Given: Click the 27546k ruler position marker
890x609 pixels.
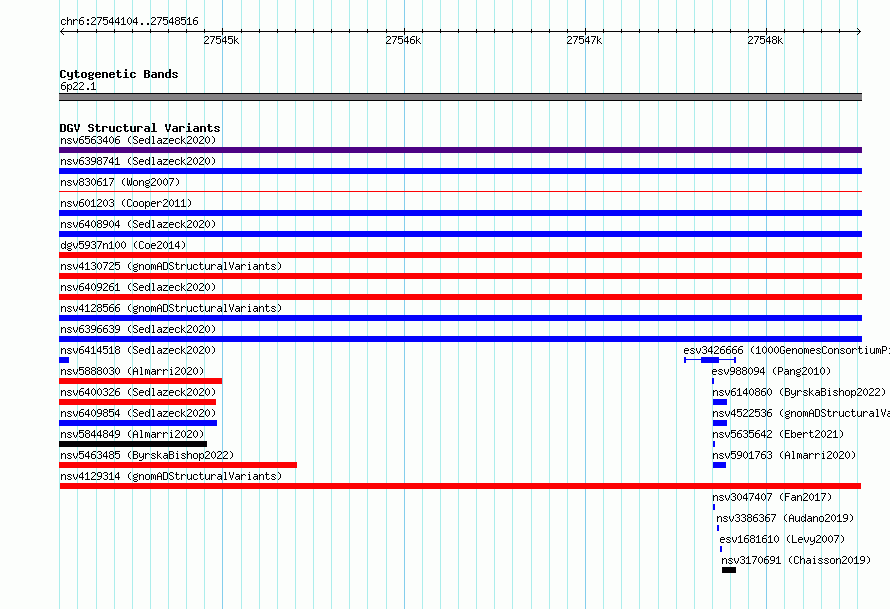Looking at the screenshot, I should click(403, 40).
